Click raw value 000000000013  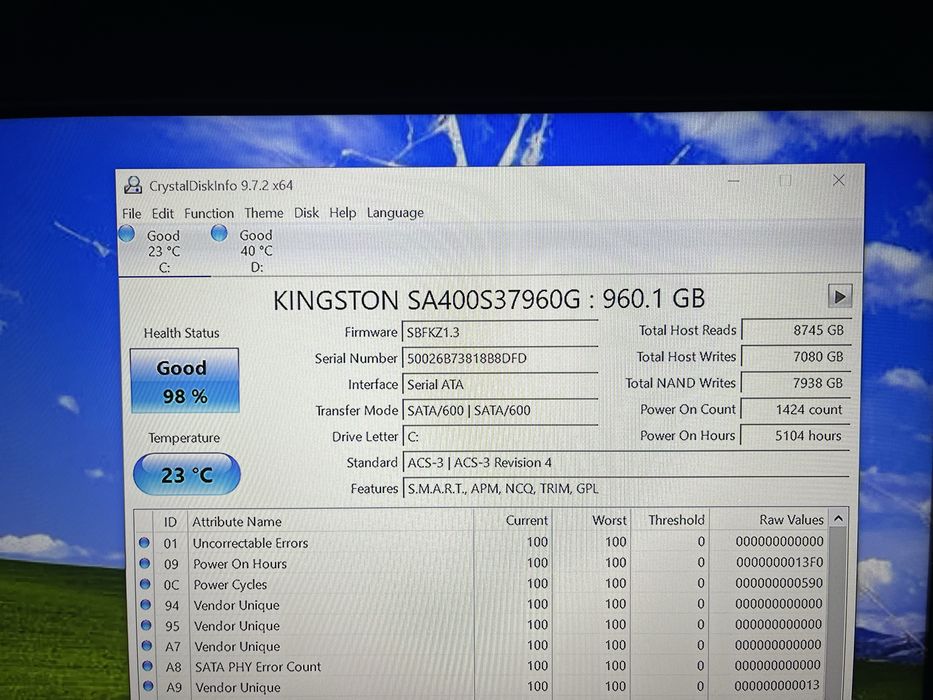(777, 685)
